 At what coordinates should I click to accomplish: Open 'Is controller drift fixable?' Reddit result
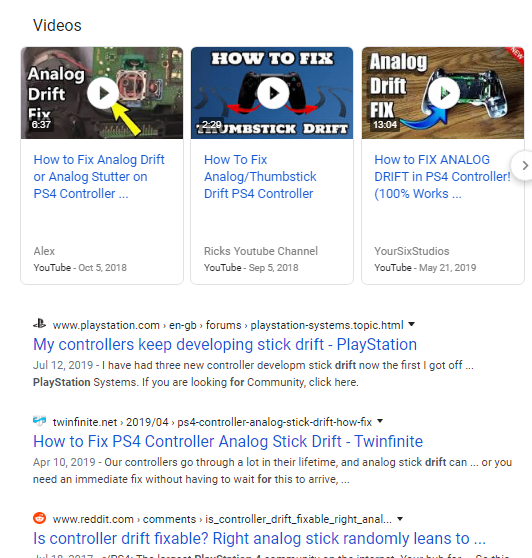(259, 538)
